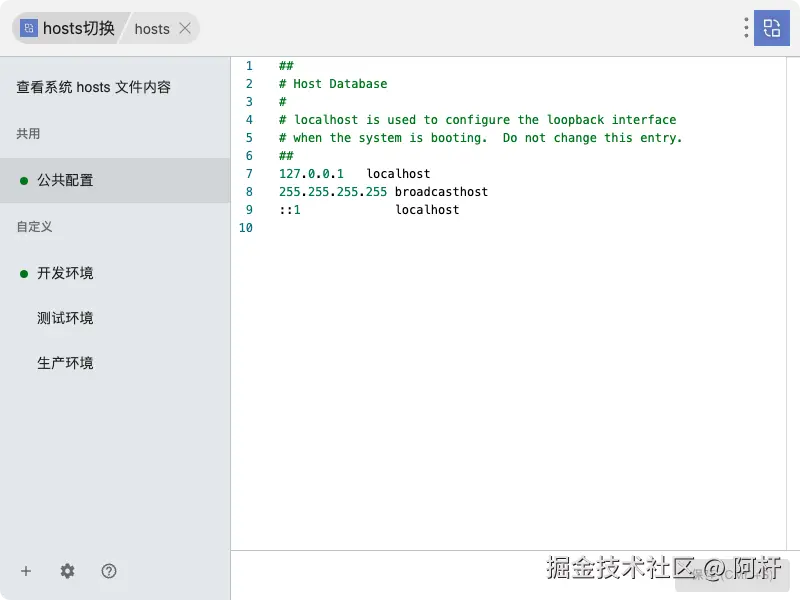This screenshot has height=600, width=800.
Task: Open the 公共配置 entry
Action: [66, 181]
